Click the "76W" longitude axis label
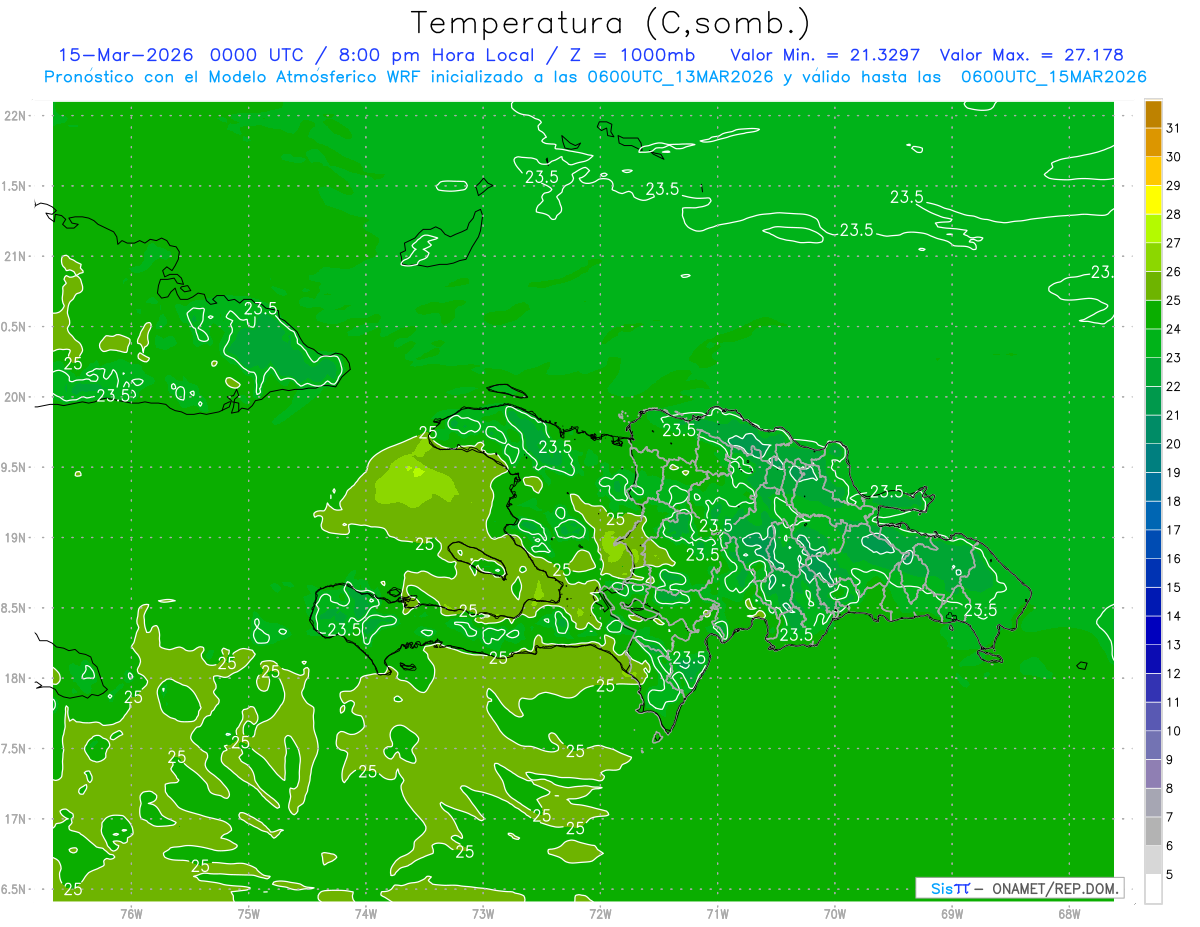Viewport: 1200px width, 927px height. click(131, 913)
